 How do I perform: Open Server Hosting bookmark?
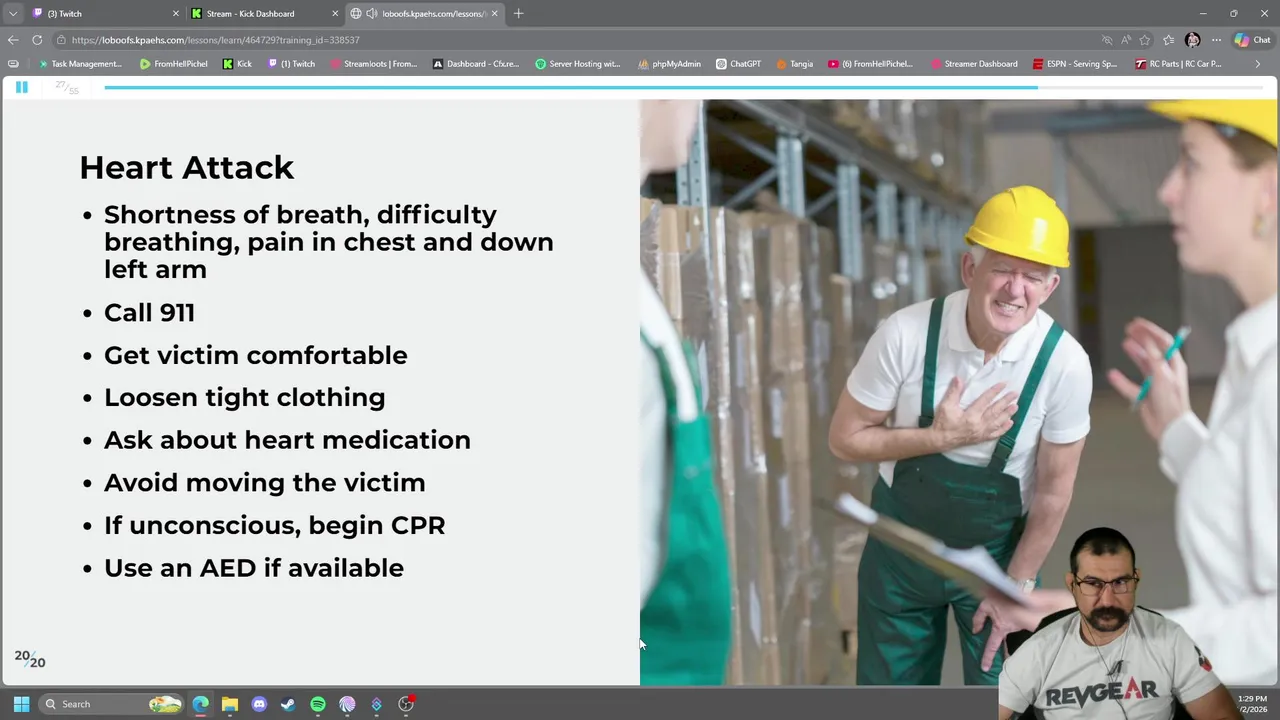tap(578, 64)
